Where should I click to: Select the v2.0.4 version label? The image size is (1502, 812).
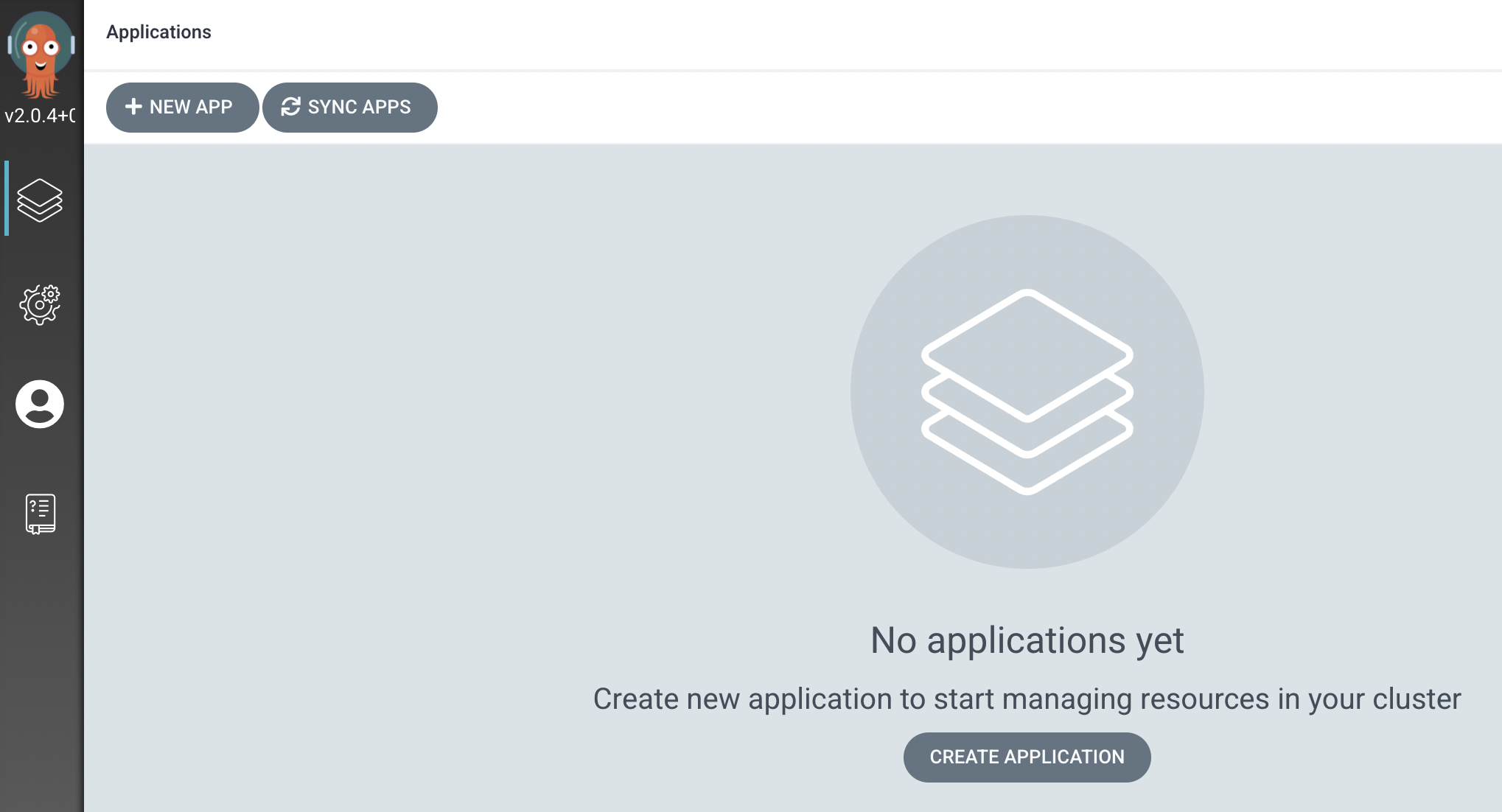click(41, 116)
